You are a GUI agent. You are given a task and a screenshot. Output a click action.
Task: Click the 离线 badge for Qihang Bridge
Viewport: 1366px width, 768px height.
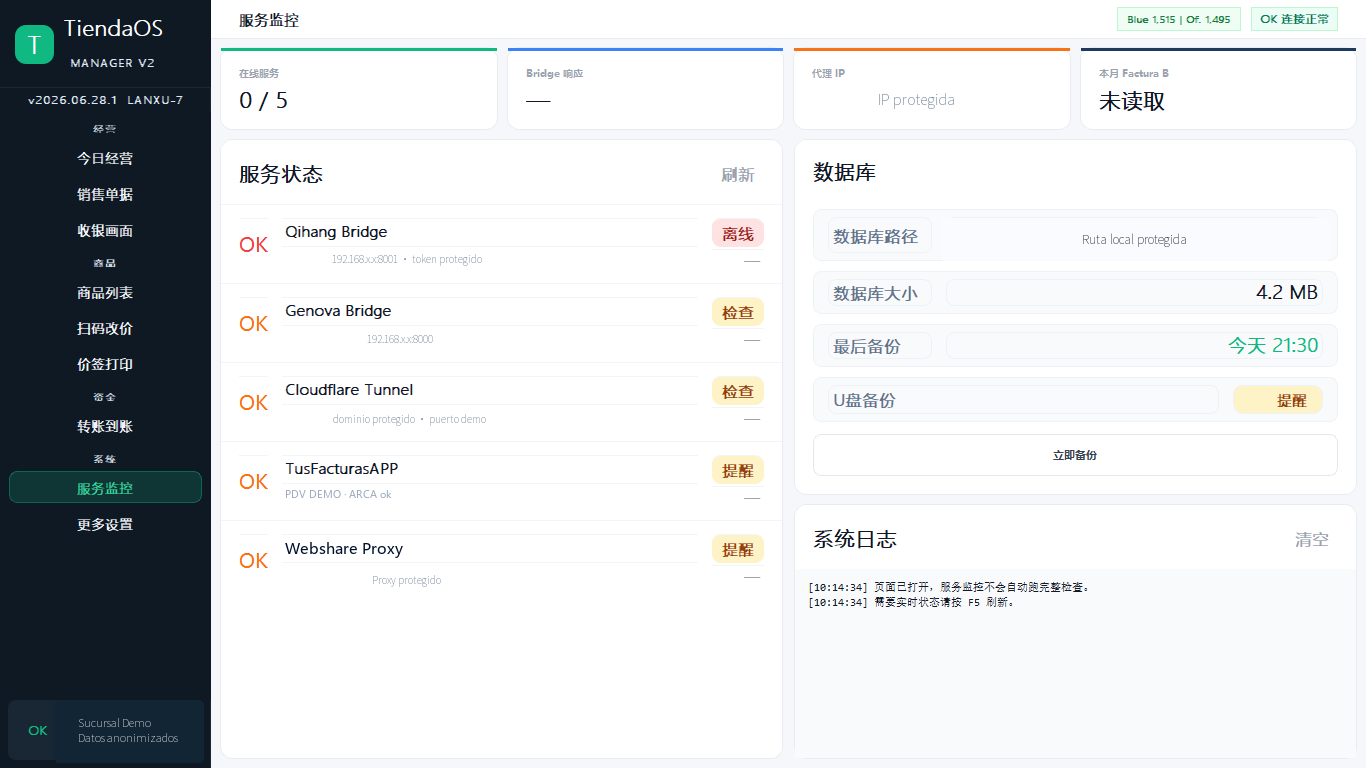click(x=738, y=233)
